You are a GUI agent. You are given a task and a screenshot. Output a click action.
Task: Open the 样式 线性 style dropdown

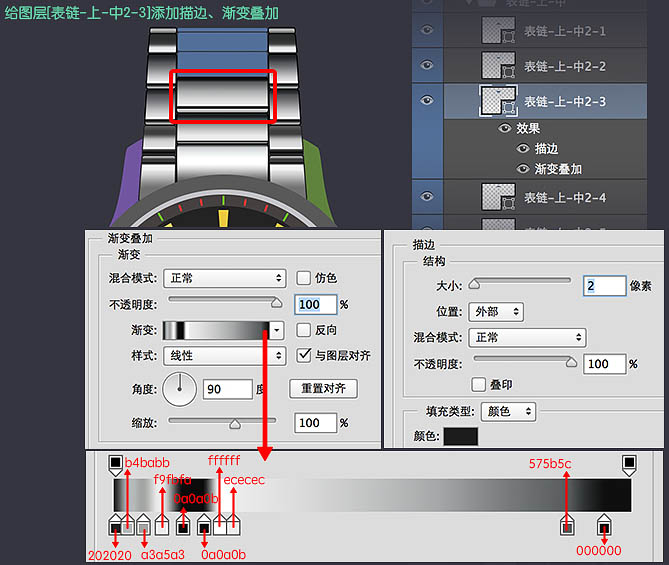[x=224, y=355]
